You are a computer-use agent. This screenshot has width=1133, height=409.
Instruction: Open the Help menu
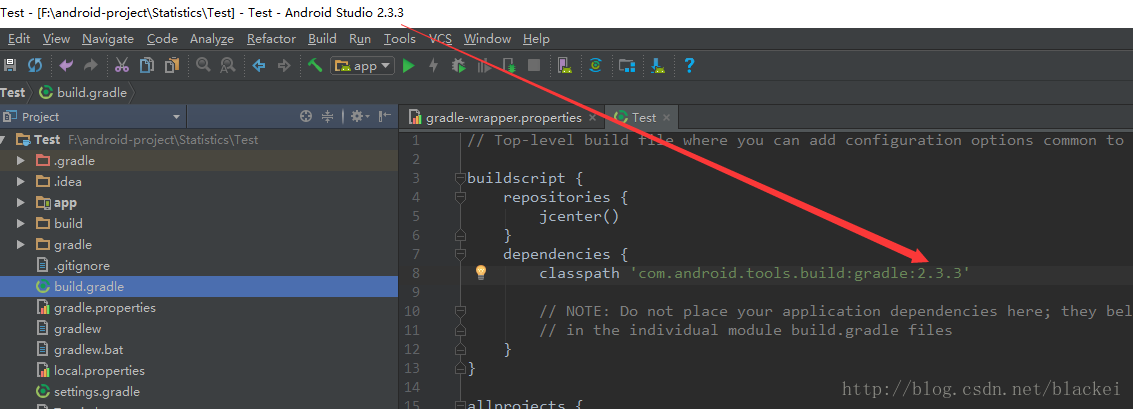tap(536, 39)
